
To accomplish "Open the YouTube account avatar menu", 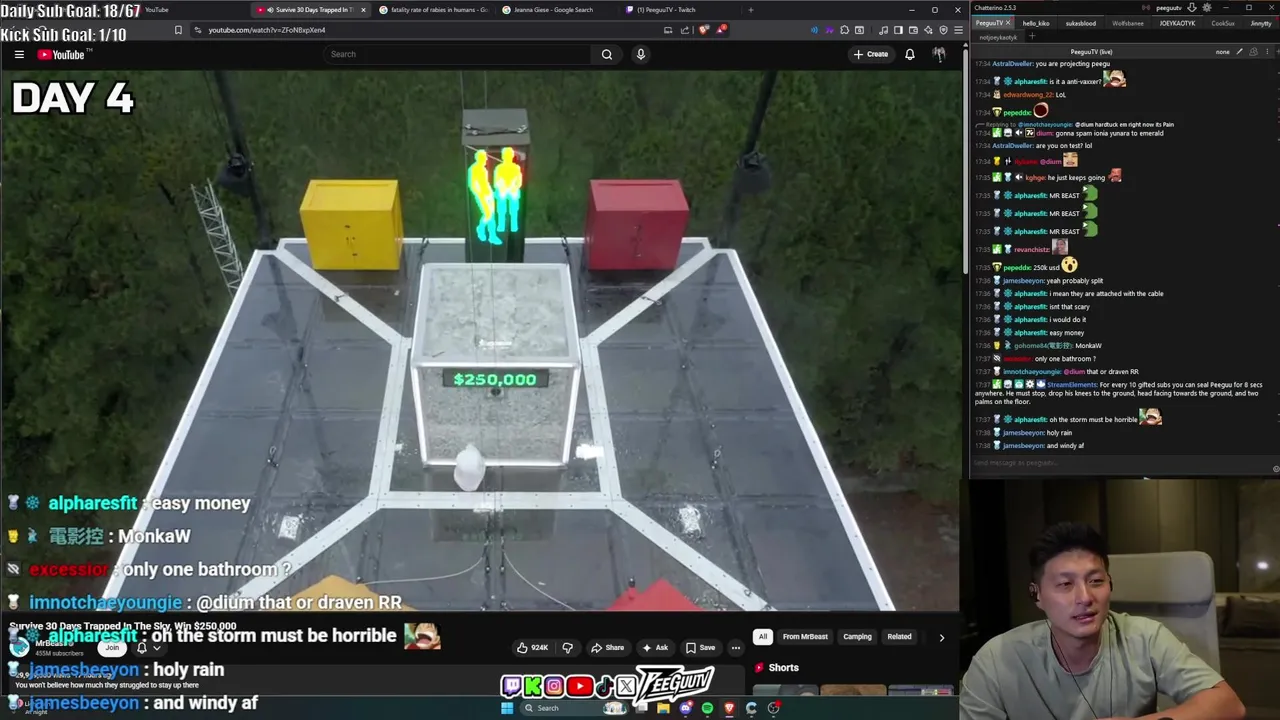I will click(x=939, y=54).
